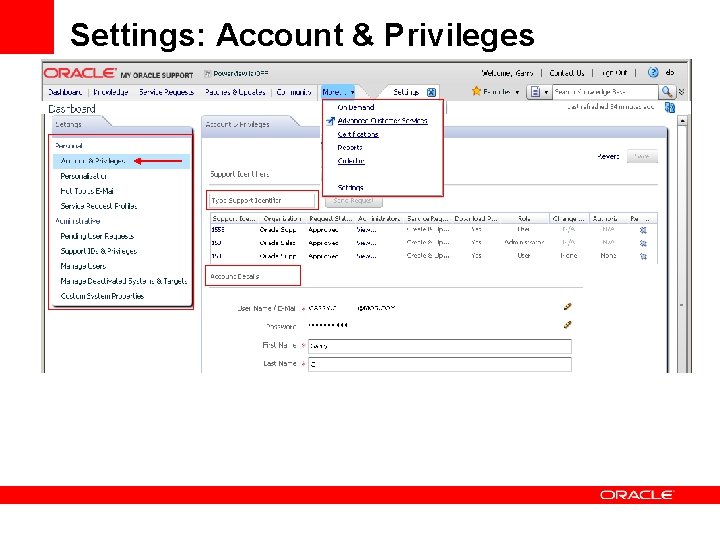Open the More... dropdown menu
Viewport: 720px width, 540px height.
[338, 92]
